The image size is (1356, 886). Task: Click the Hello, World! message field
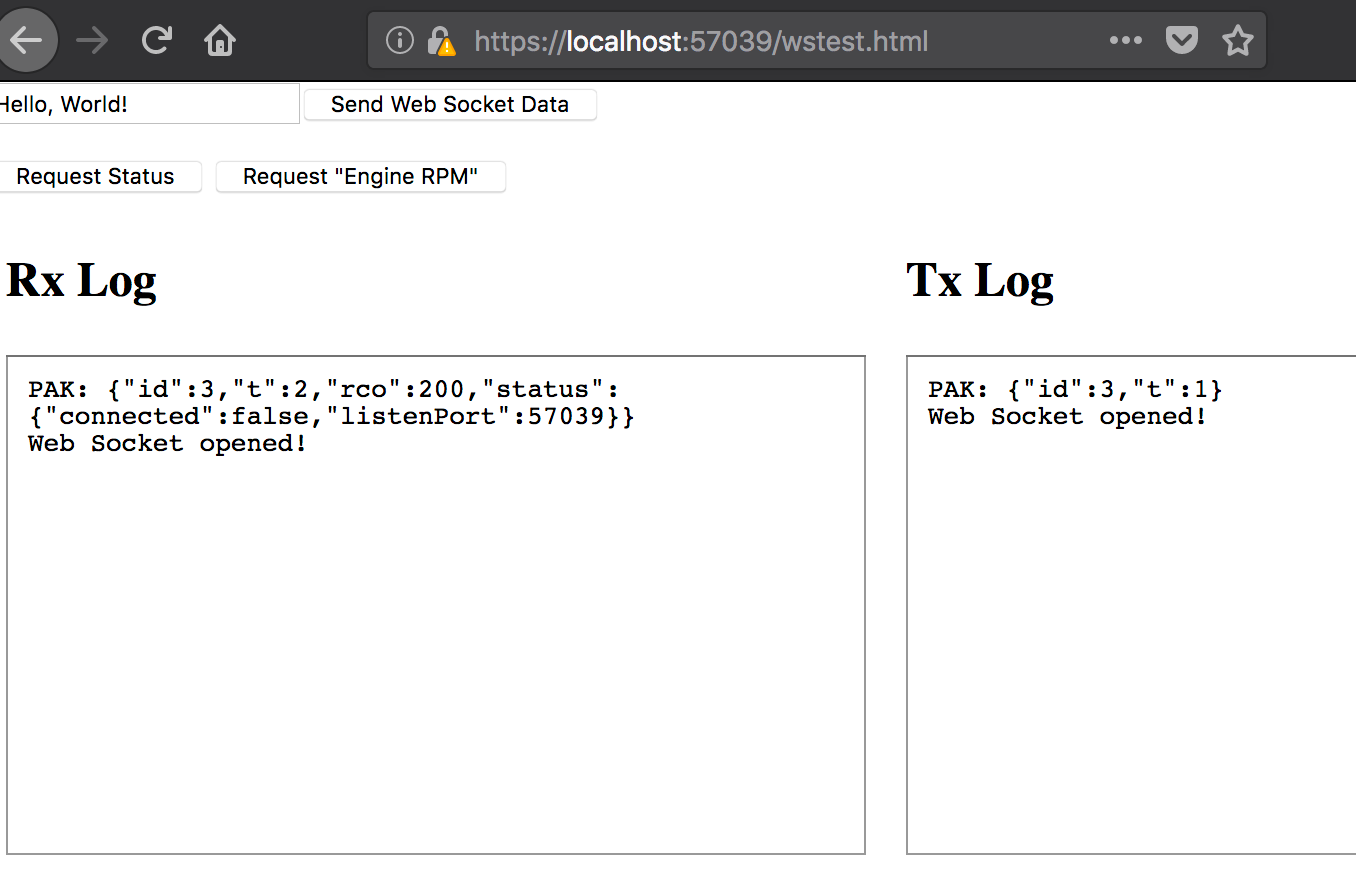point(149,104)
